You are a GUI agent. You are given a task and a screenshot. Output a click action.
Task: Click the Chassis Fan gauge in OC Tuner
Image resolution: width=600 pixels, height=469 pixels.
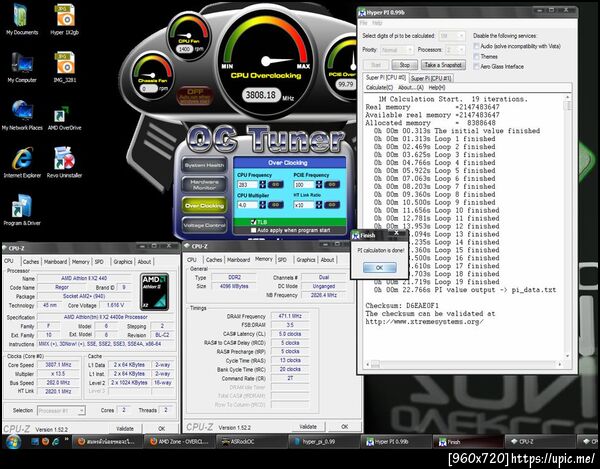tap(153, 75)
